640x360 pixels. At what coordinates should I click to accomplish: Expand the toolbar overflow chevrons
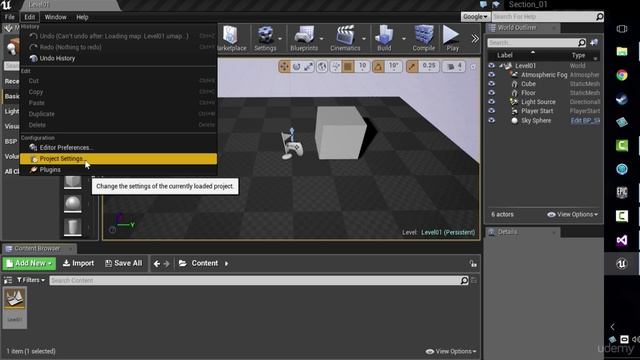click(475, 39)
